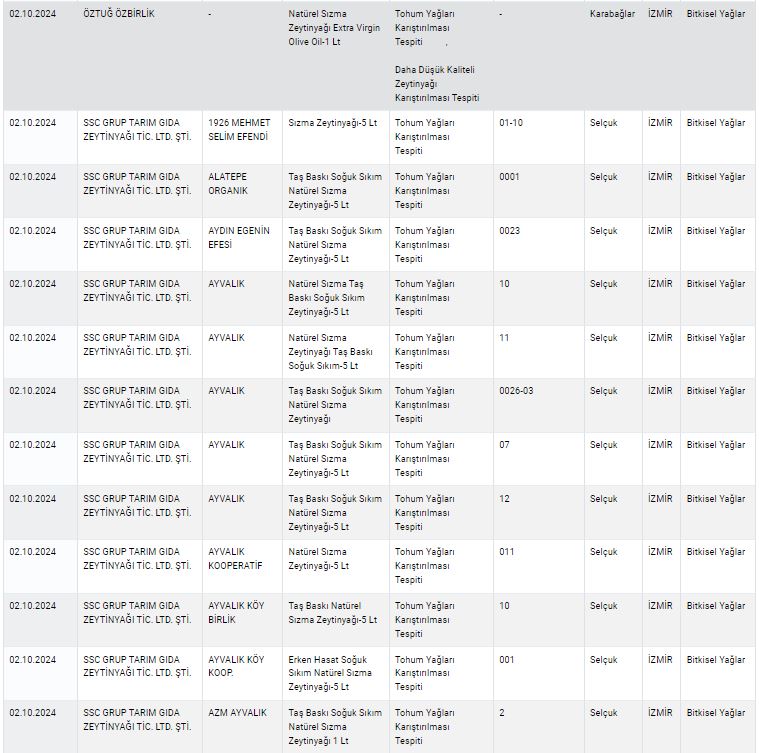Click batch number 011 cell

click(x=506, y=552)
